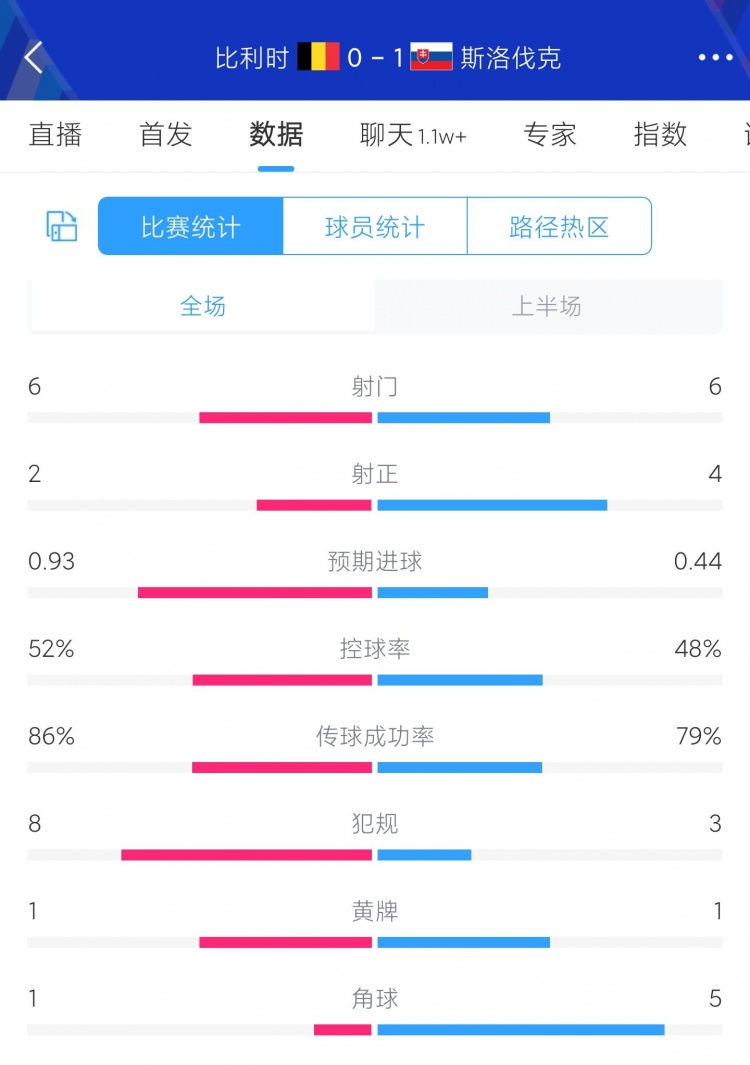Screen dimensions: 750x1065
Task: Open the three-dot more options menu
Action: pos(715,57)
